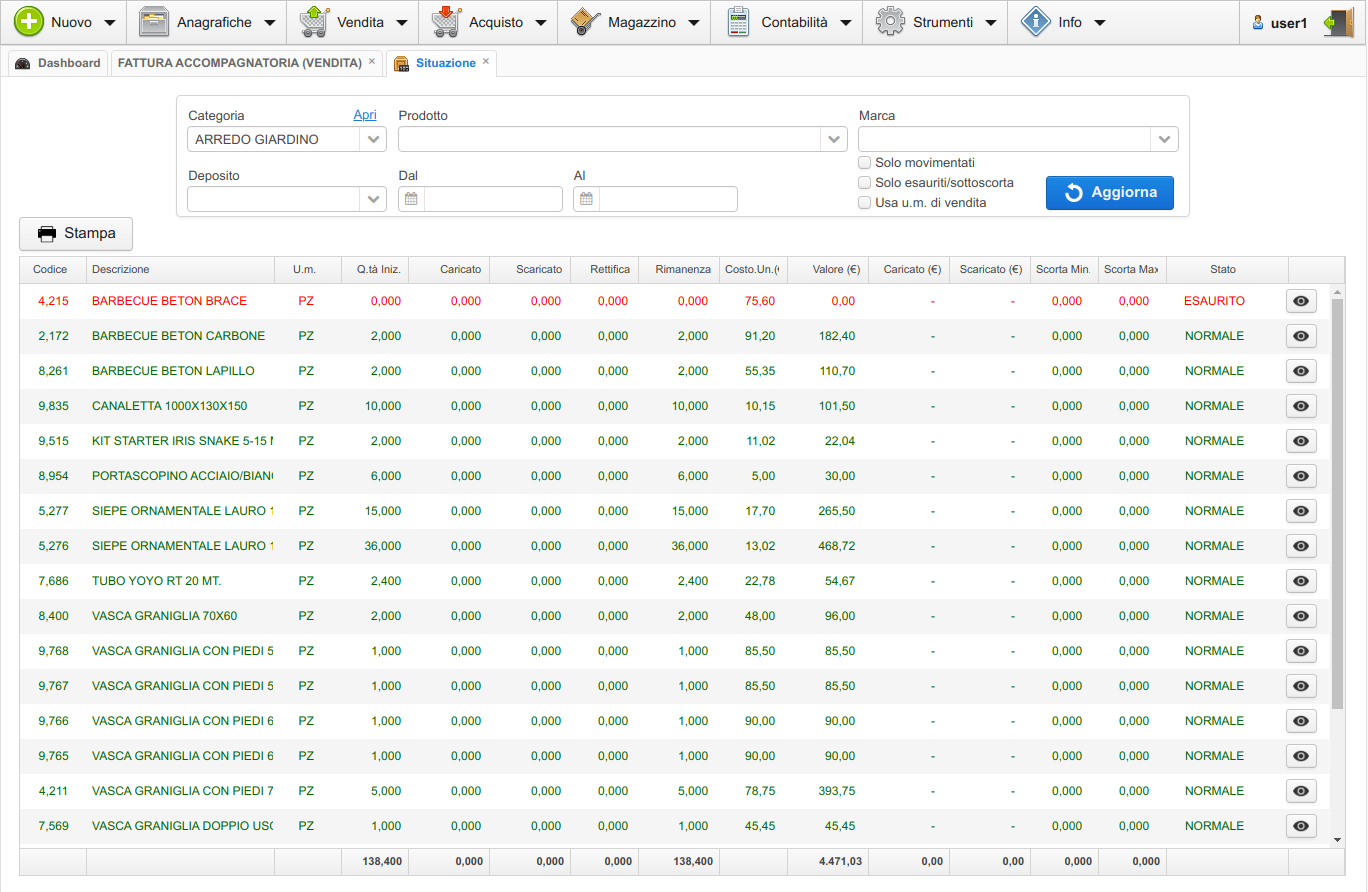View details of BARBECUE BETON LAPILLO
Screen dimensions: 1368x892
pos(1301,371)
